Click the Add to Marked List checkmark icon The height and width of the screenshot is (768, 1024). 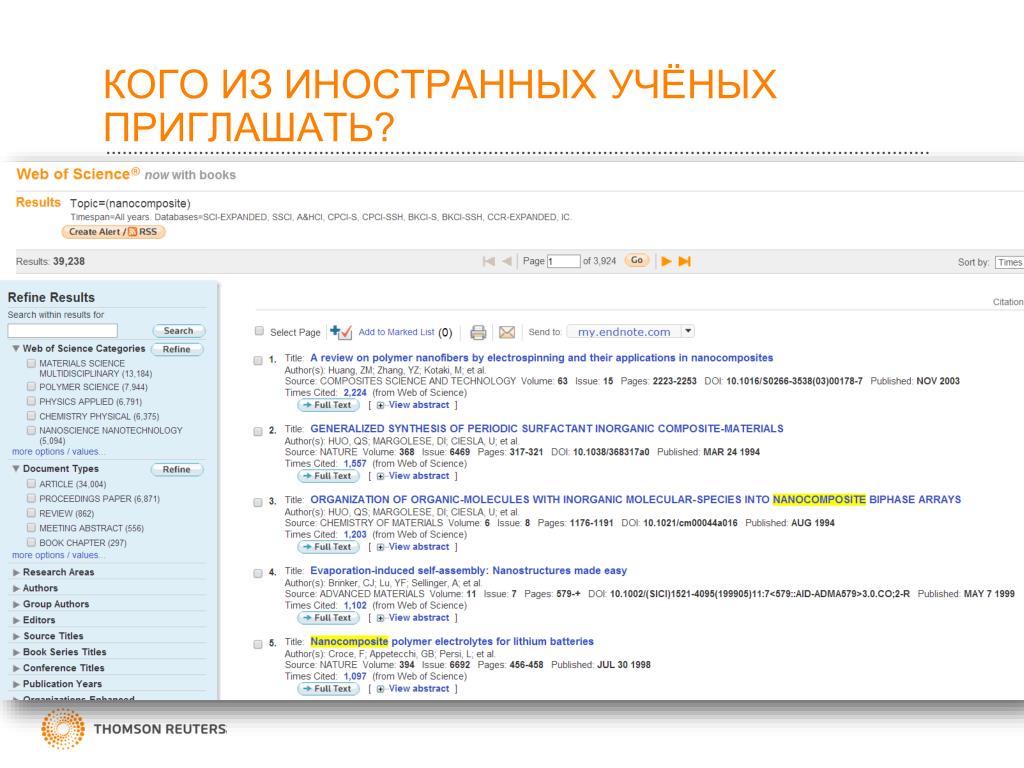pyautogui.click(x=341, y=332)
